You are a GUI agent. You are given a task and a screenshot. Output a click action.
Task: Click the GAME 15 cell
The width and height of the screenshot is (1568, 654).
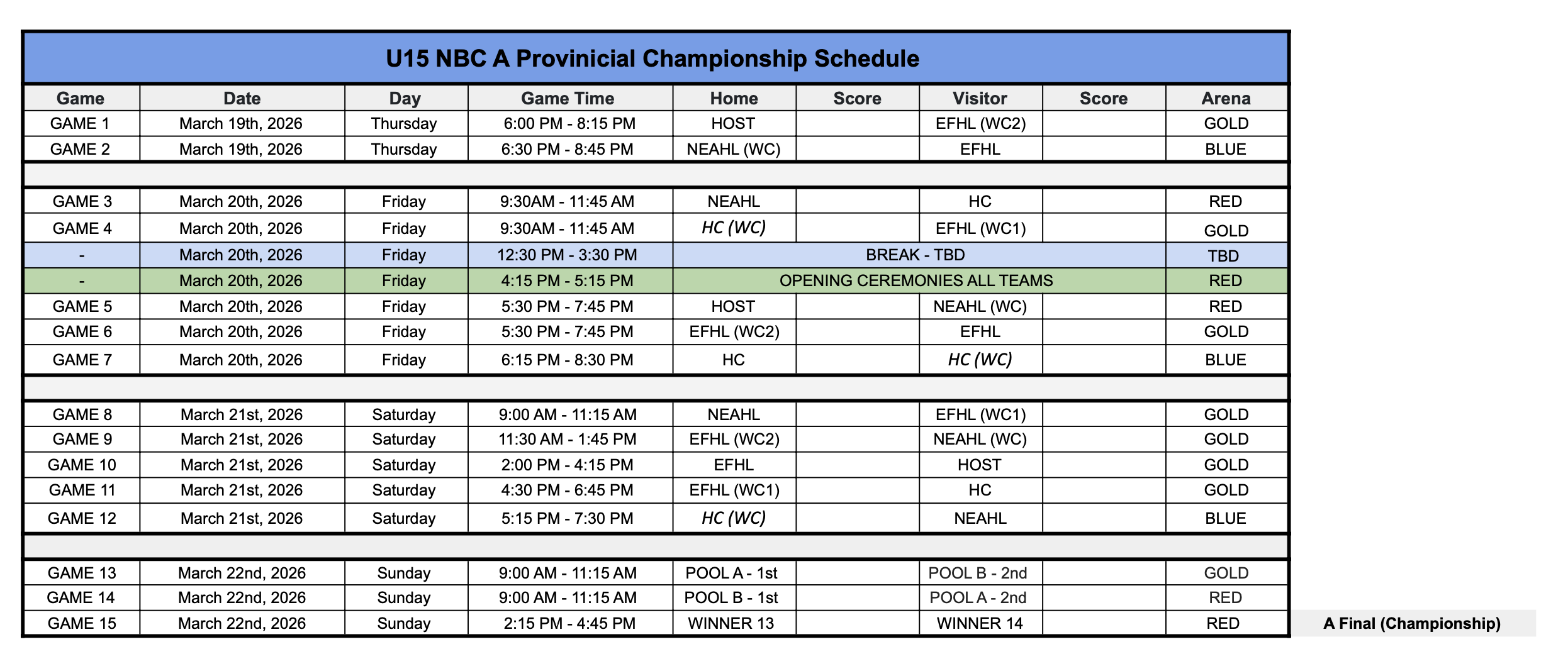click(82, 623)
